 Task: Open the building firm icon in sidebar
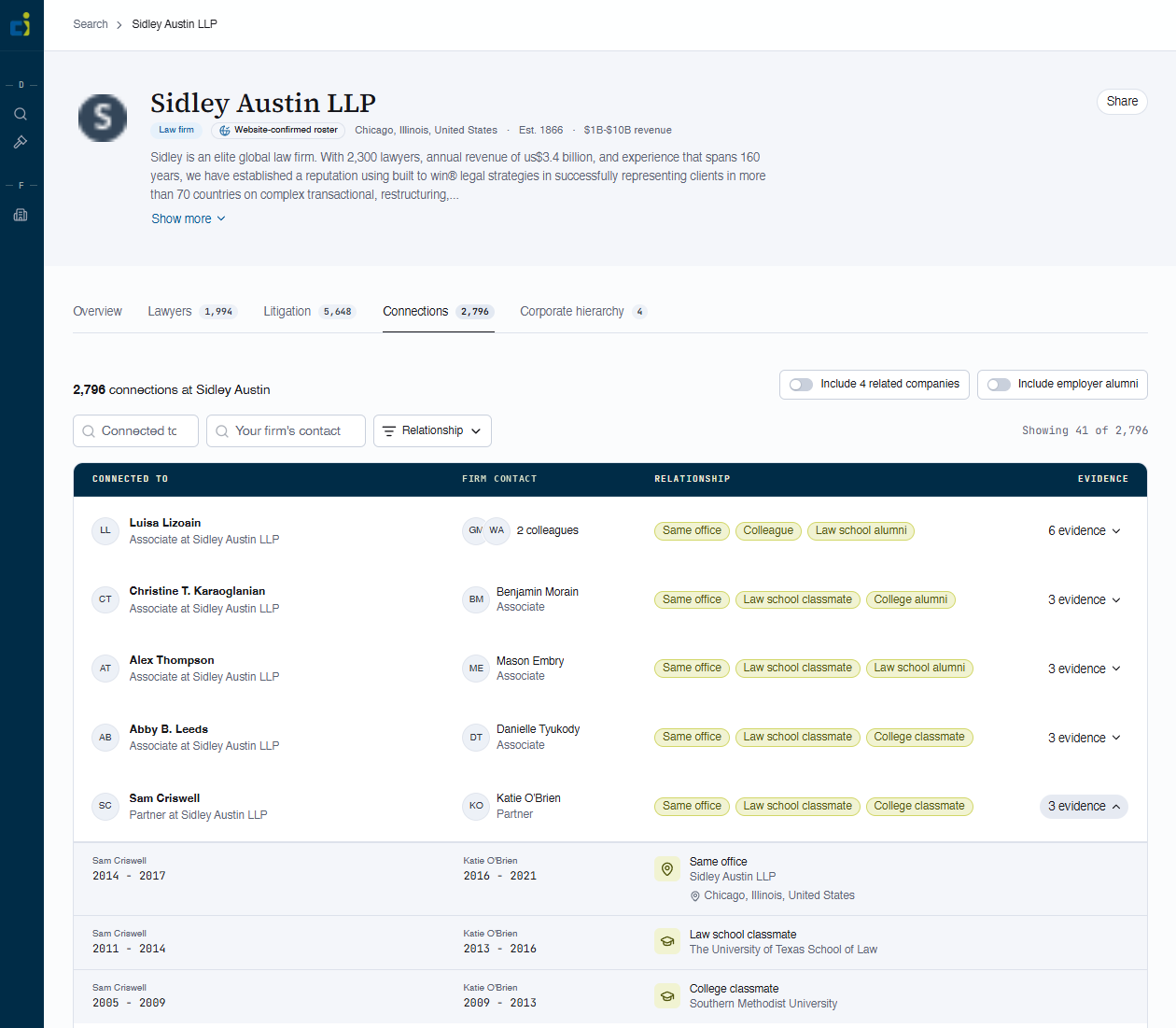coord(21,215)
